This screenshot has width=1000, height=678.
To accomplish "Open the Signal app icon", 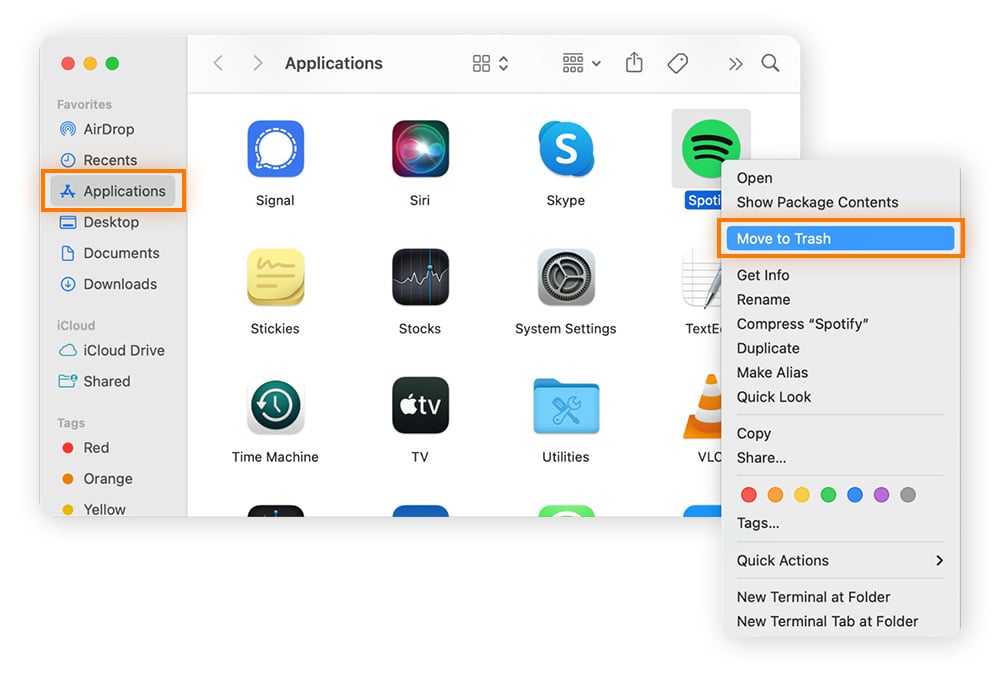I will pyautogui.click(x=276, y=149).
